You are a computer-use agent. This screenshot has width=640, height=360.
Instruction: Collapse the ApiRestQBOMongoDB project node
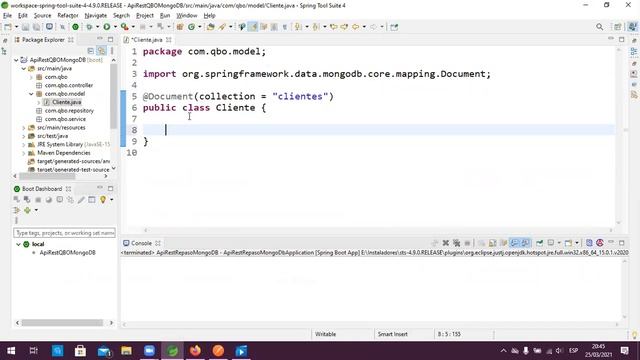point(16,60)
